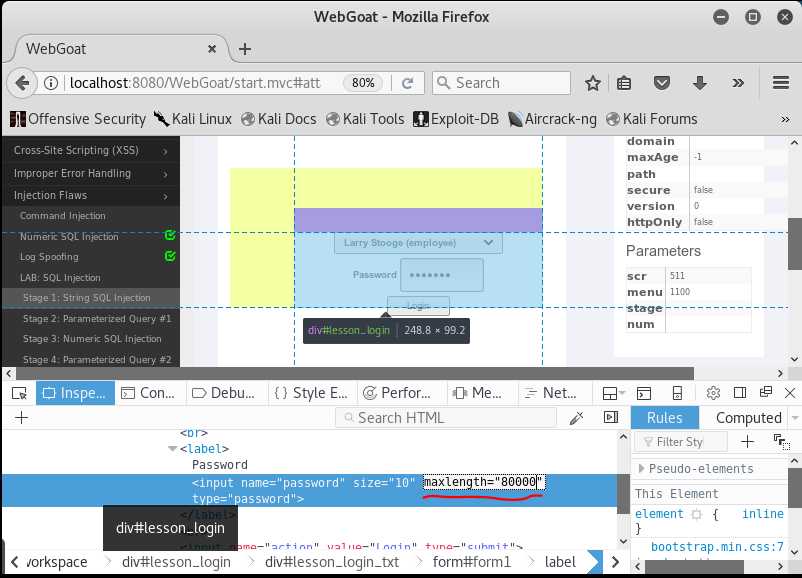Open the Performance tab
This screenshot has height=578, width=802.
click(397, 393)
